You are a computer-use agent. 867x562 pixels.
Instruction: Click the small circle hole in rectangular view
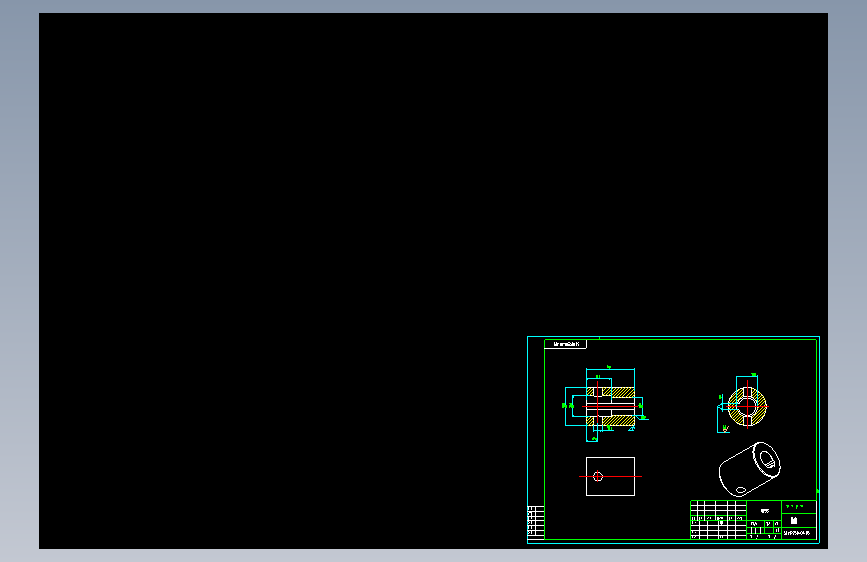coord(598,476)
